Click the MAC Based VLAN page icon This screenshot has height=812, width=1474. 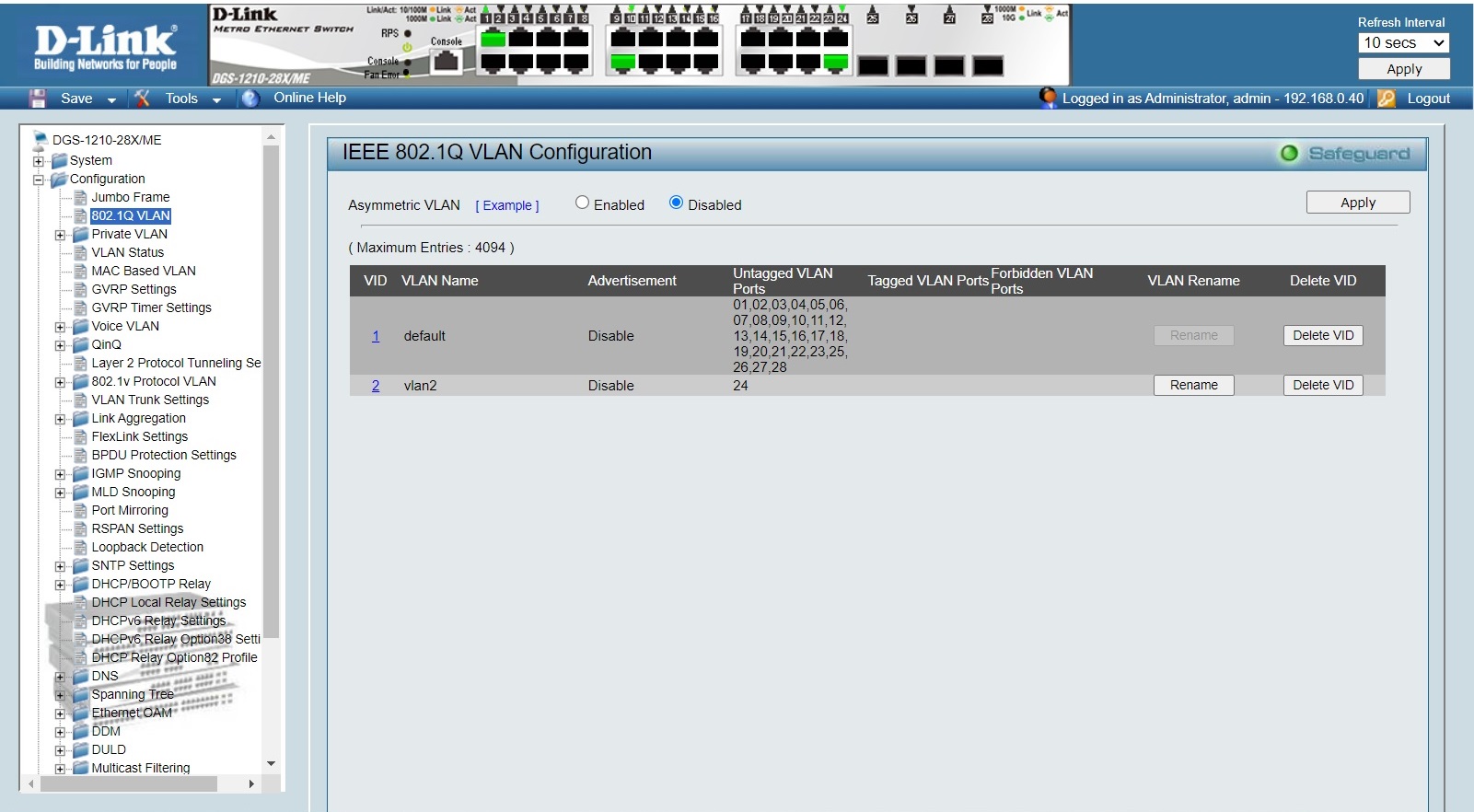pyautogui.click(x=81, y=271)
